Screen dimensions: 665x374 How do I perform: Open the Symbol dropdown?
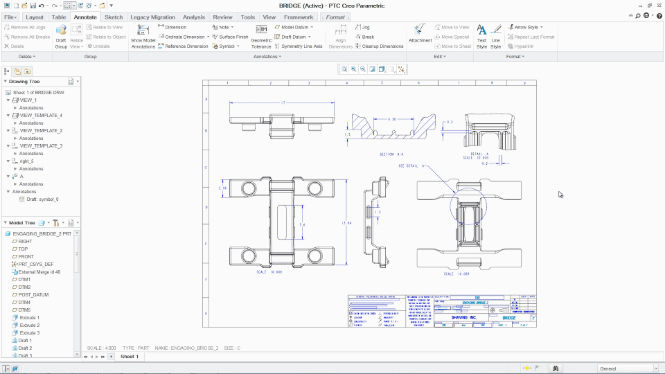238,46
